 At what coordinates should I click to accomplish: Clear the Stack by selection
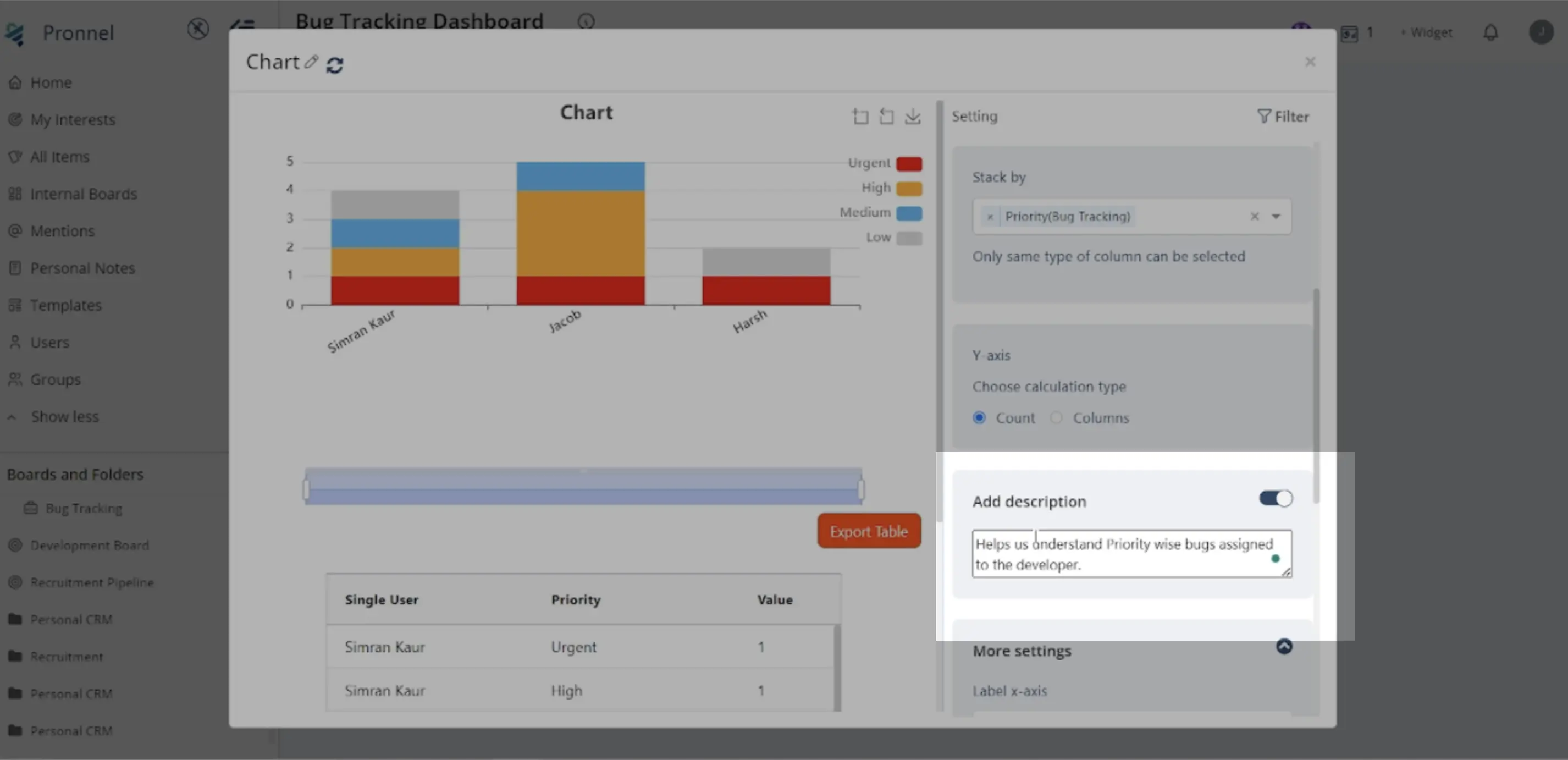click(x=1254, y=216)
